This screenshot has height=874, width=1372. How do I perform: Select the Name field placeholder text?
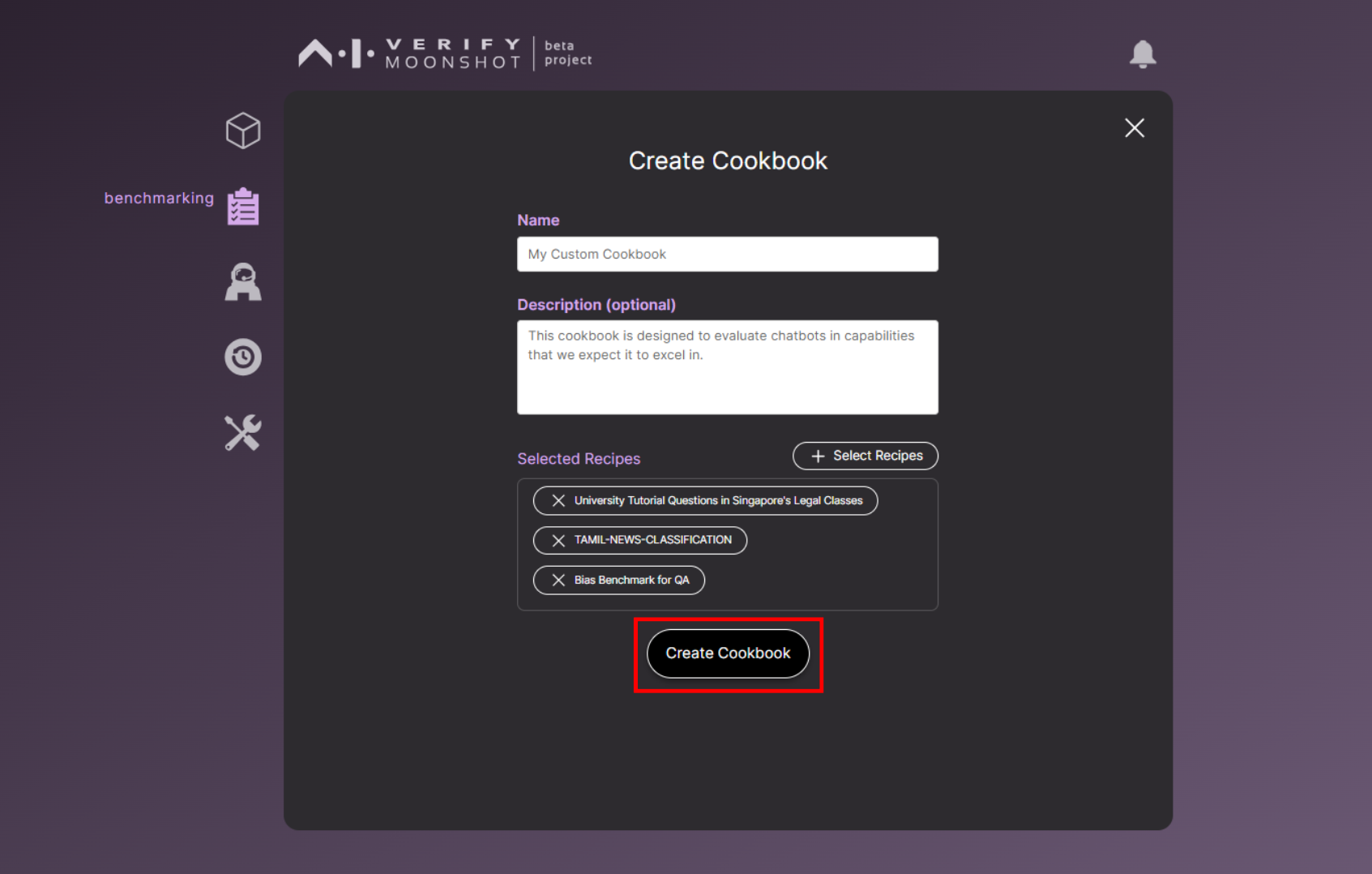pyautogui.click(x=596, y=254)
